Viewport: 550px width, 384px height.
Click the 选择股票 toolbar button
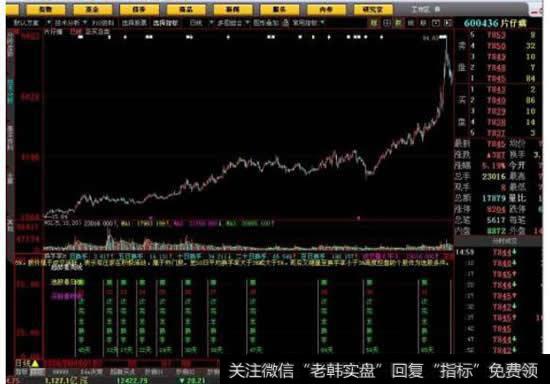(x=134, y=23)
